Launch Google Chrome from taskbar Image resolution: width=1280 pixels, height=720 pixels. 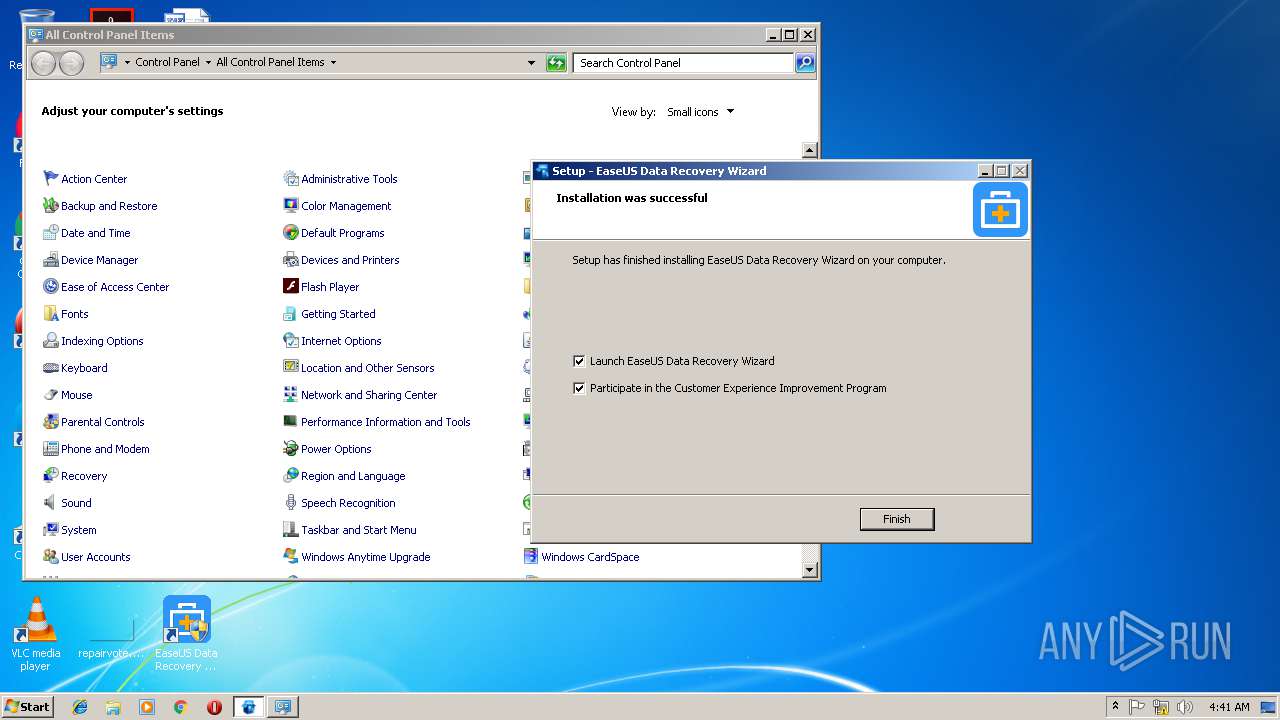pyautogui.click(x=181, y=707)
